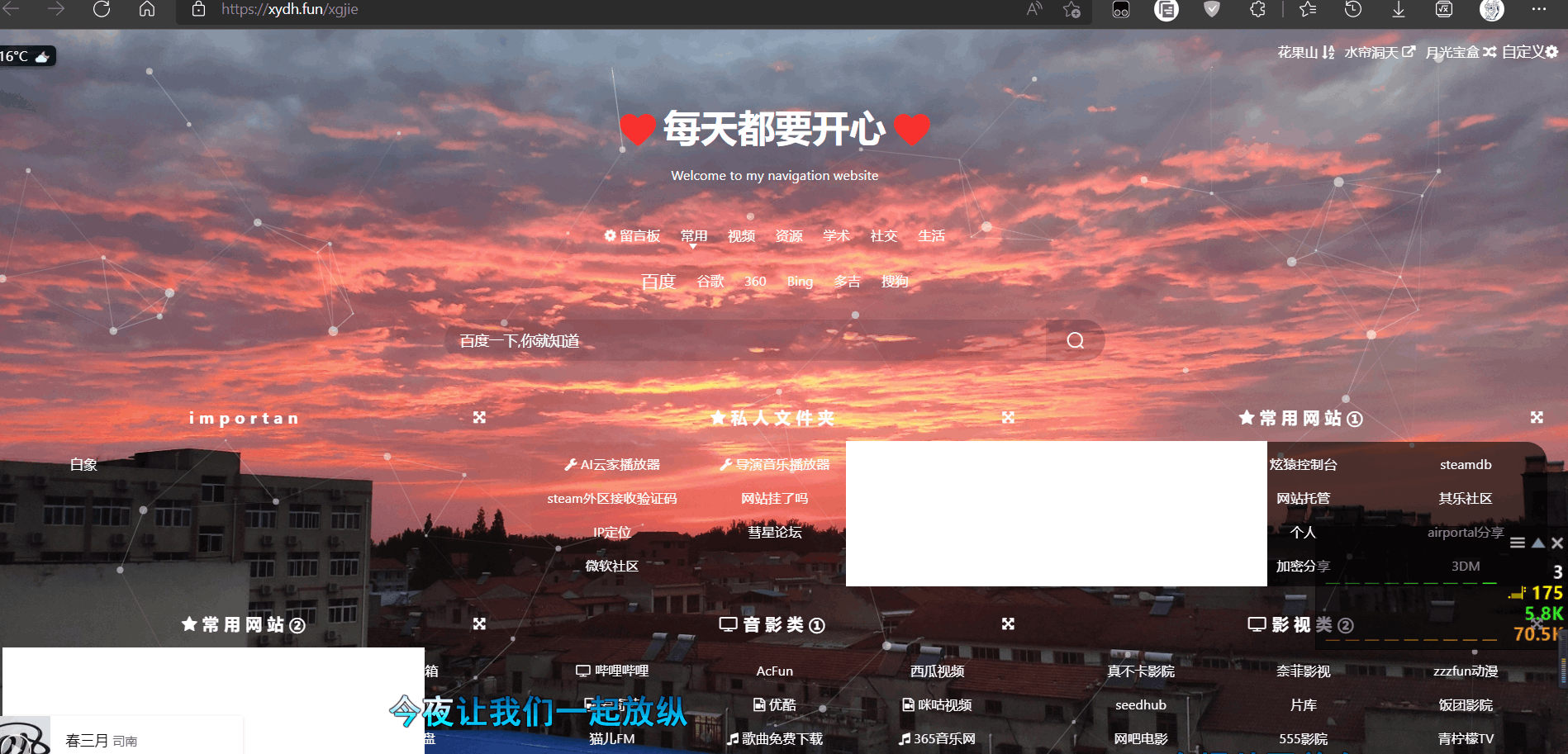
Task: Open the 16°C weather widget
Action: (x=26, y=56)
